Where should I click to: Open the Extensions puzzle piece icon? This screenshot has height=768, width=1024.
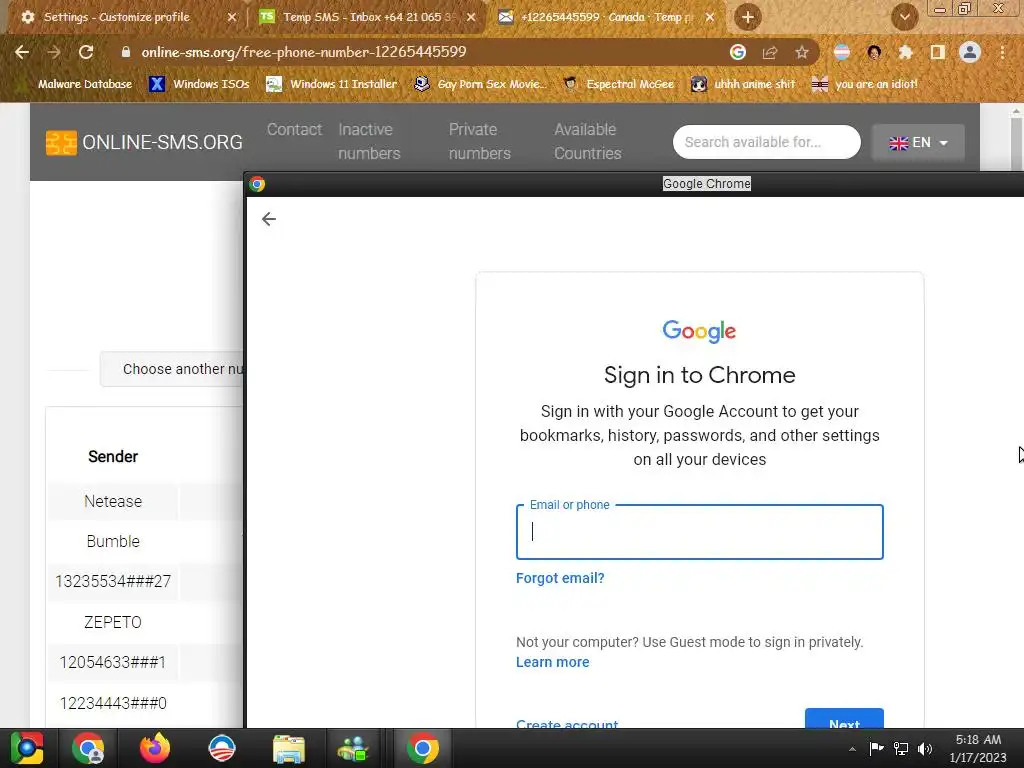tap(905, 52)
